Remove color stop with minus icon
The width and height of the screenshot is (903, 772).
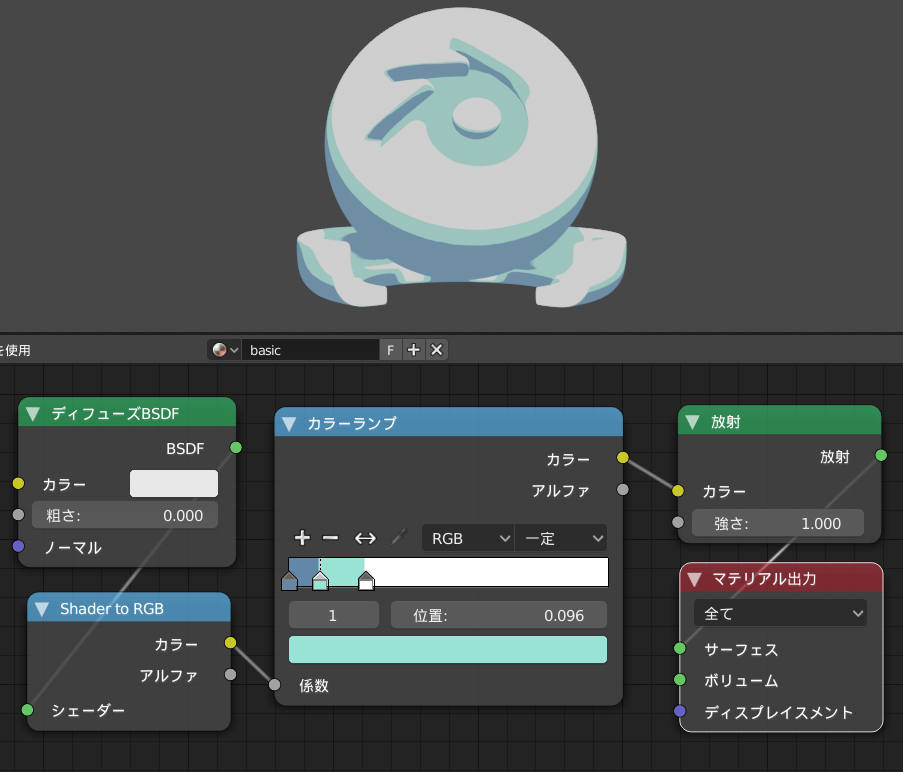click(331, 538)
